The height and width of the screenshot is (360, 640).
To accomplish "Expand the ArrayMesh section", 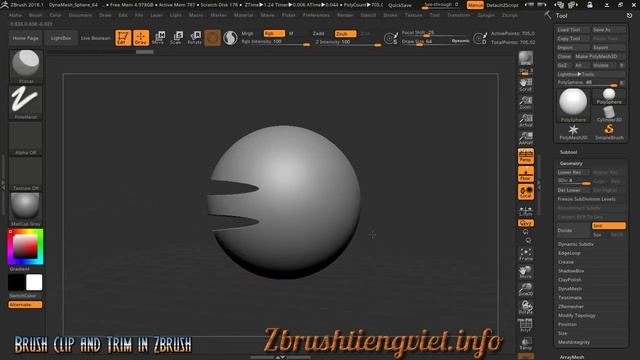I will (x=572, y=357).
